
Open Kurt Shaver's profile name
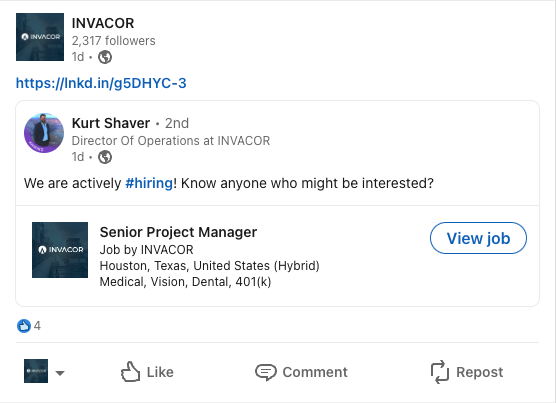[x=111, y=123]
